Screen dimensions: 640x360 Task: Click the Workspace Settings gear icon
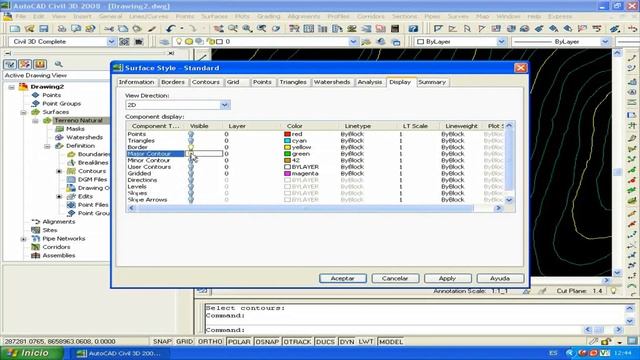click(124, 42)
